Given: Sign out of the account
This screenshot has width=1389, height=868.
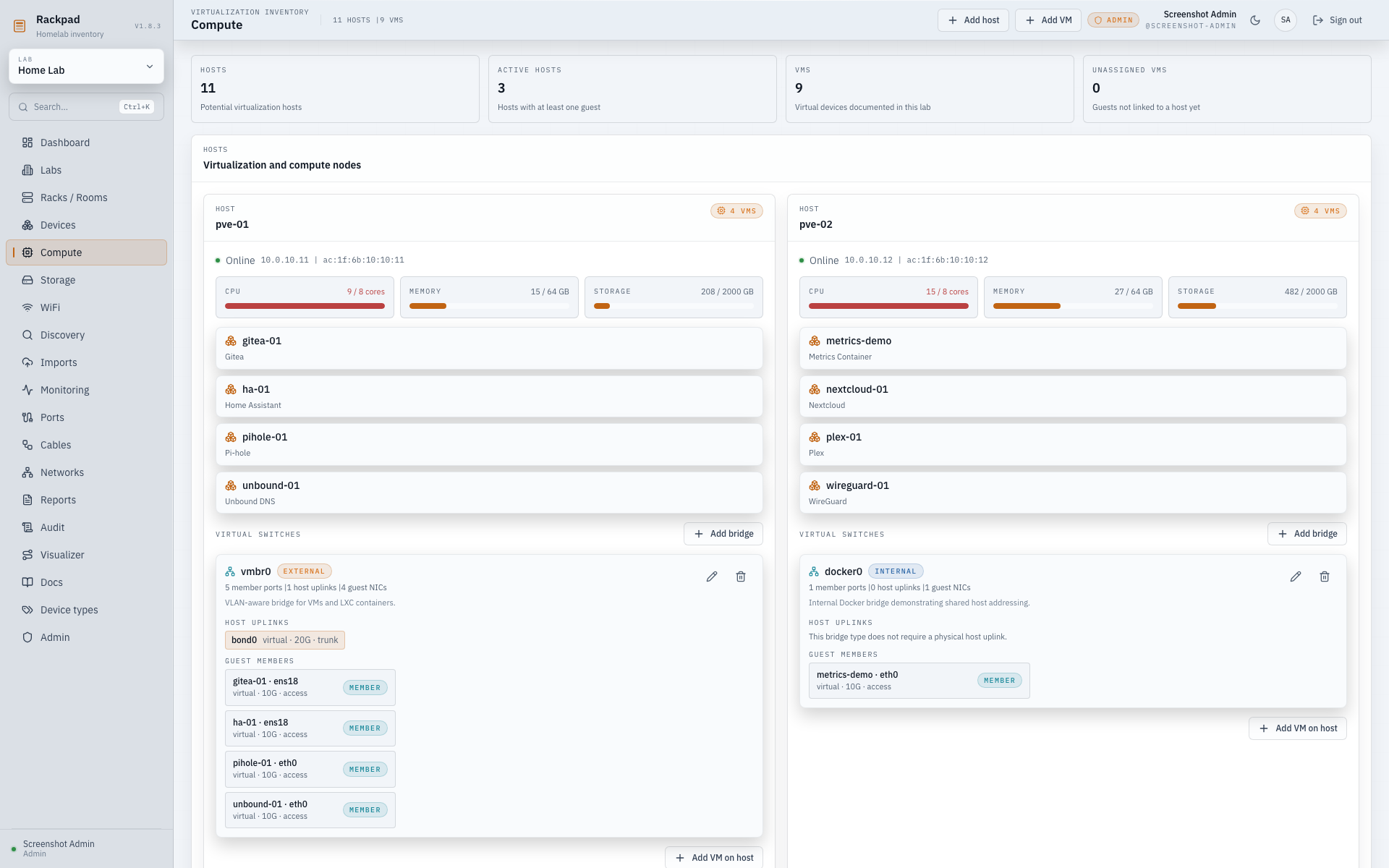Looking at the screenshot, I should click(x=1337, y=20).
